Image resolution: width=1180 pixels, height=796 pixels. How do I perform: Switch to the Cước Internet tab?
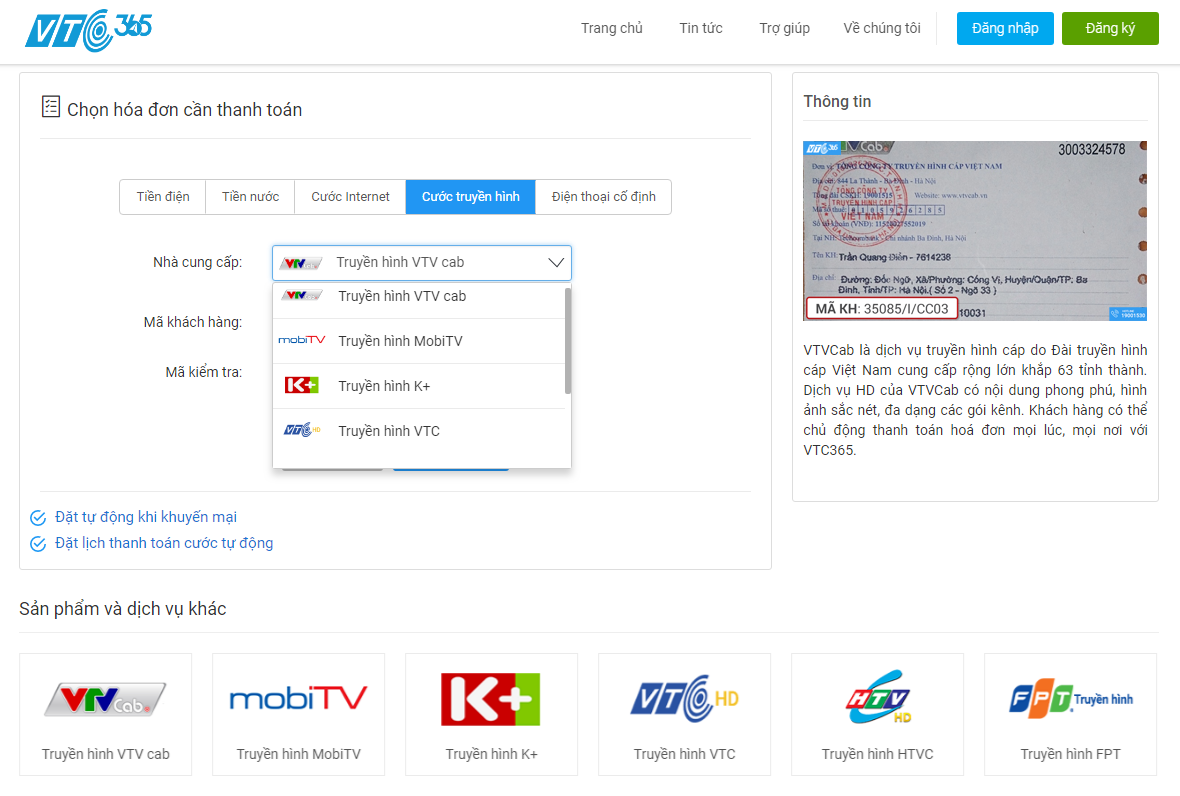click(x=350, y=197)
